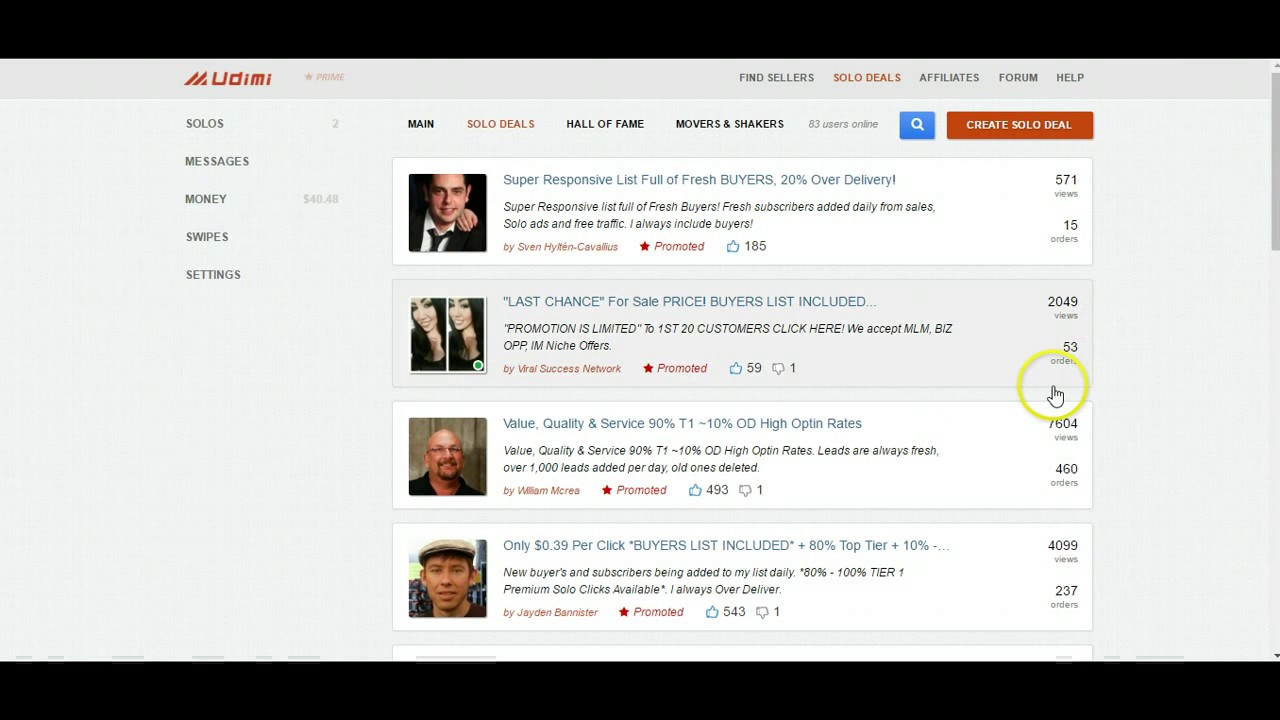Click Promoted star on Viral Success Network deal

point(648,368)
